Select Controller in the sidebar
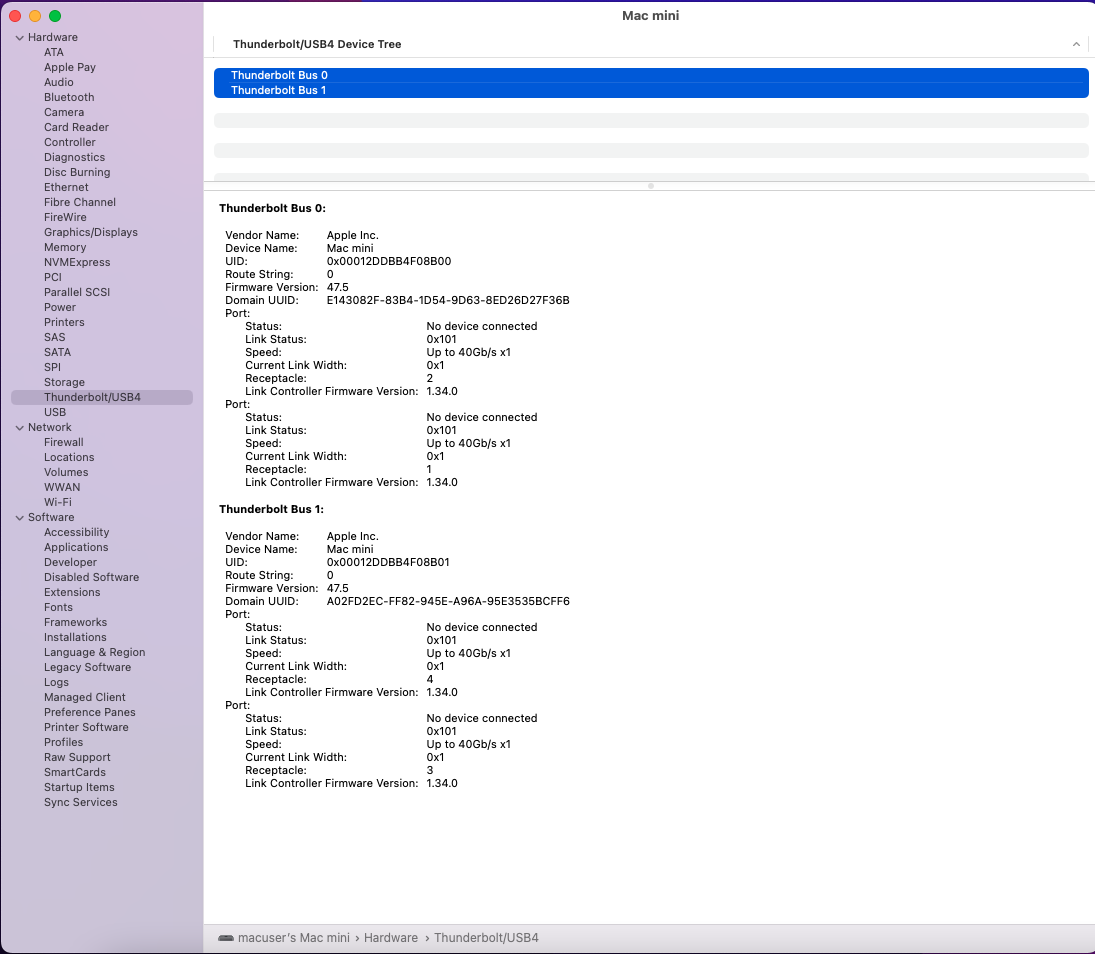Image resolution: width=1095 pixels, height=954 pixels. click(x=70, y=142)
